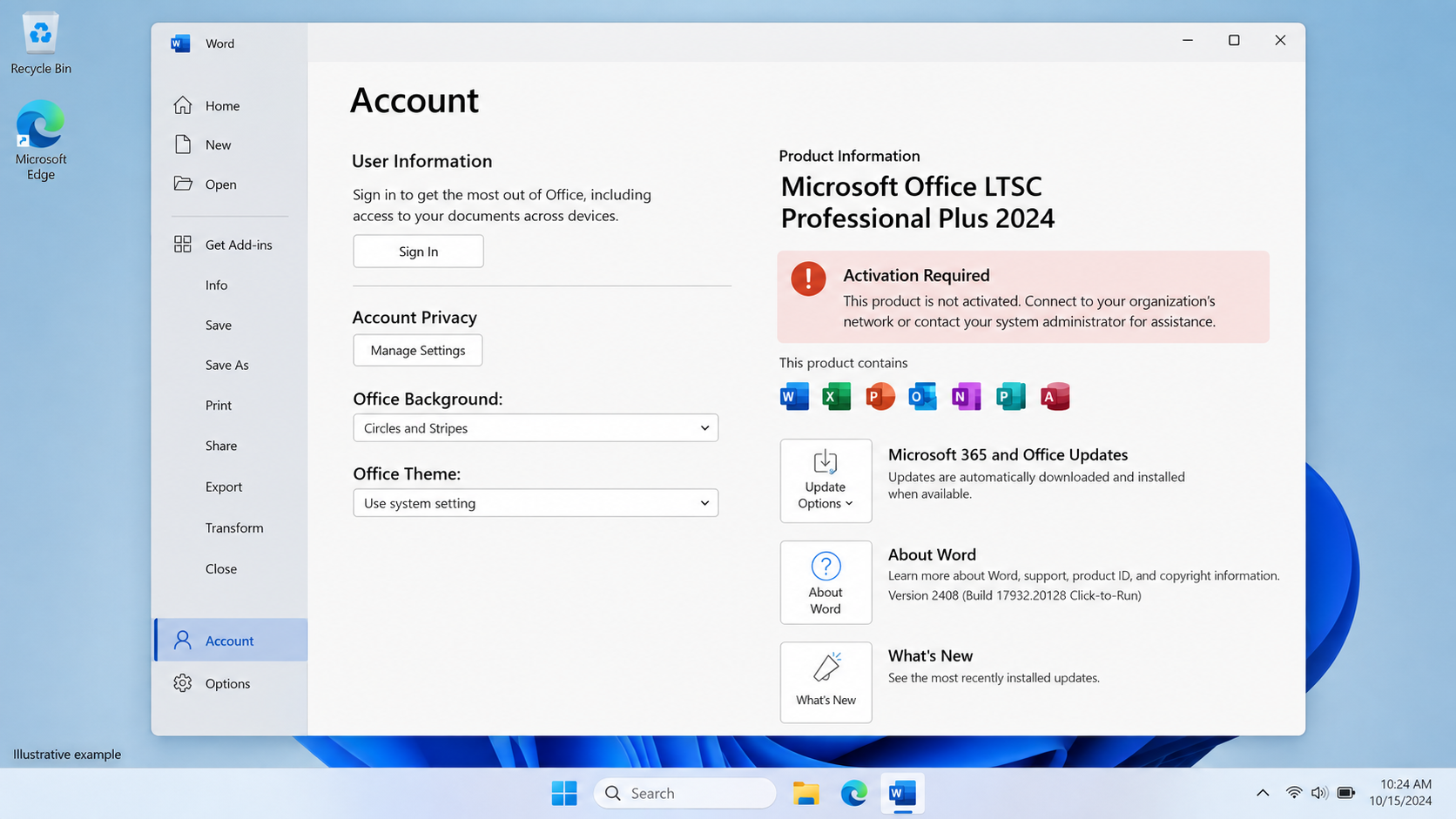
Task: Click the Version 2408 build text
Action: (x=1014, y=595)
